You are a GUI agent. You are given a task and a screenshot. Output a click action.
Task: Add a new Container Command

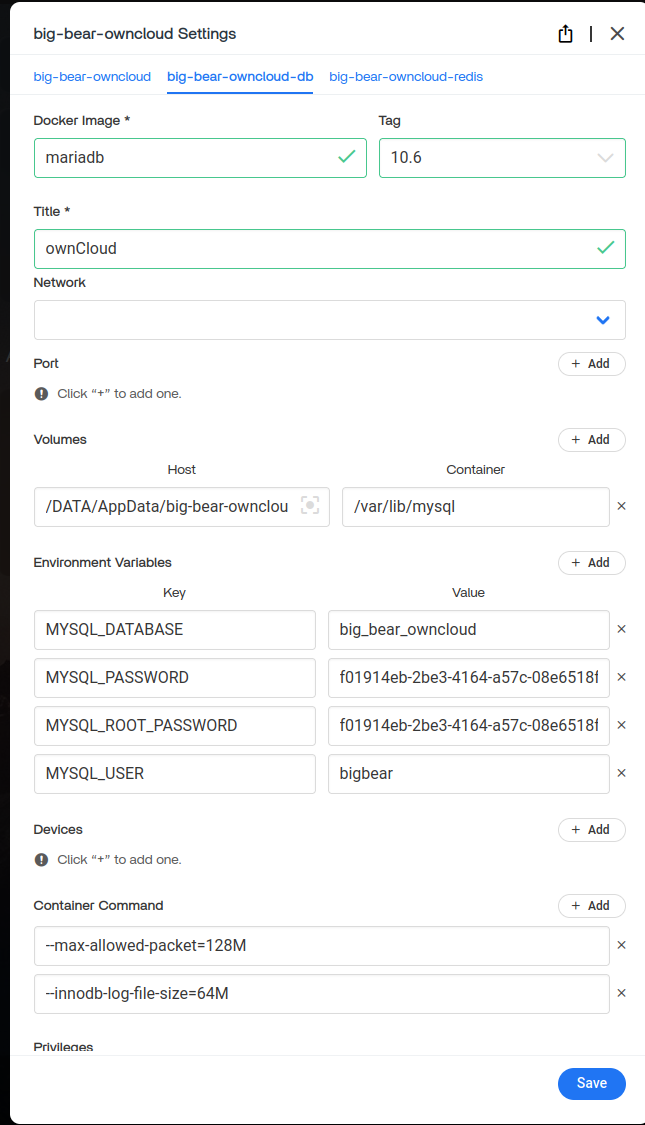pos(591,906)
